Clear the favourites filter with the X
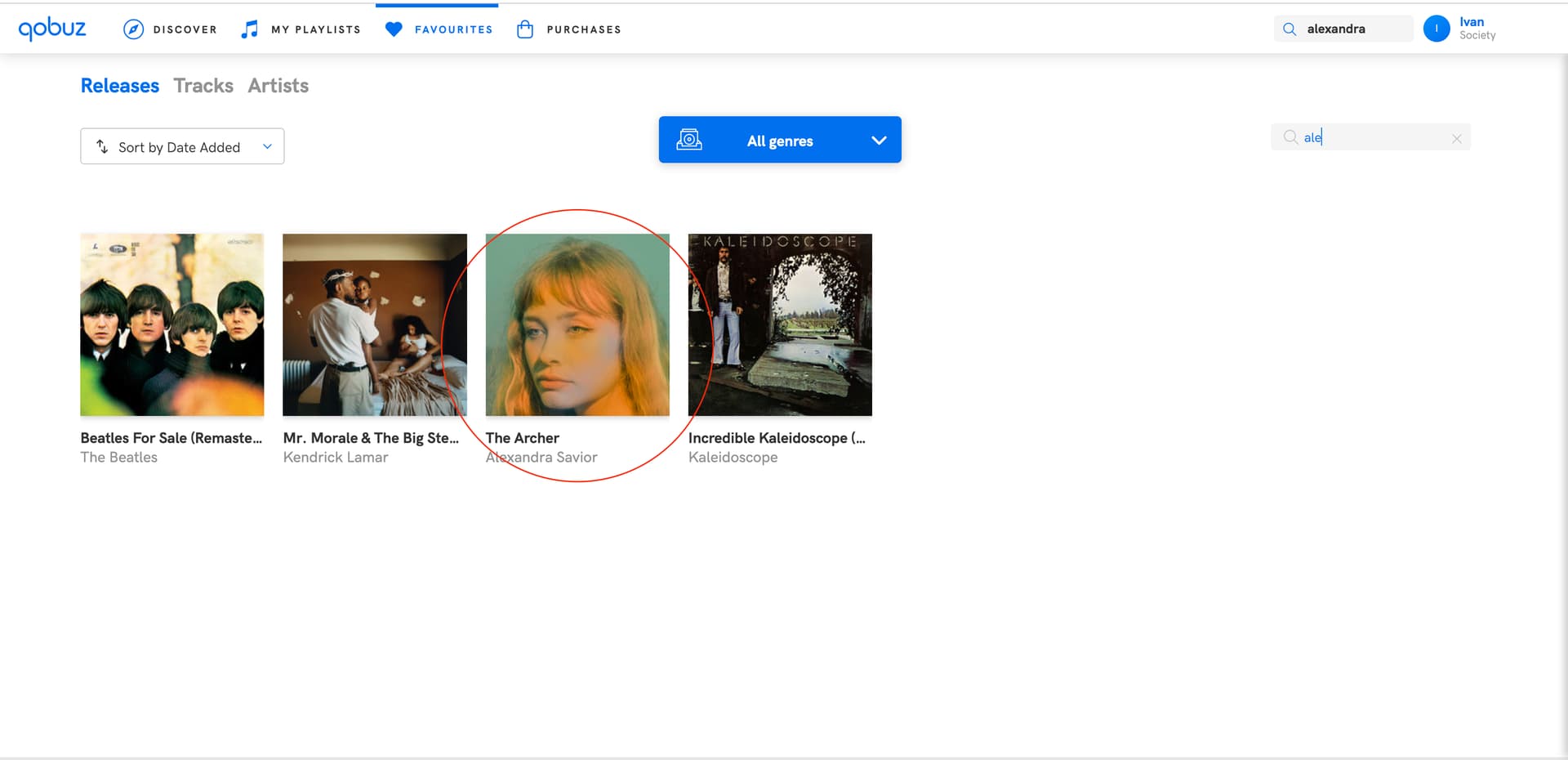The width and height of the screenshot is (1568, 760). pyautogui.click(x=1456, y=139)
